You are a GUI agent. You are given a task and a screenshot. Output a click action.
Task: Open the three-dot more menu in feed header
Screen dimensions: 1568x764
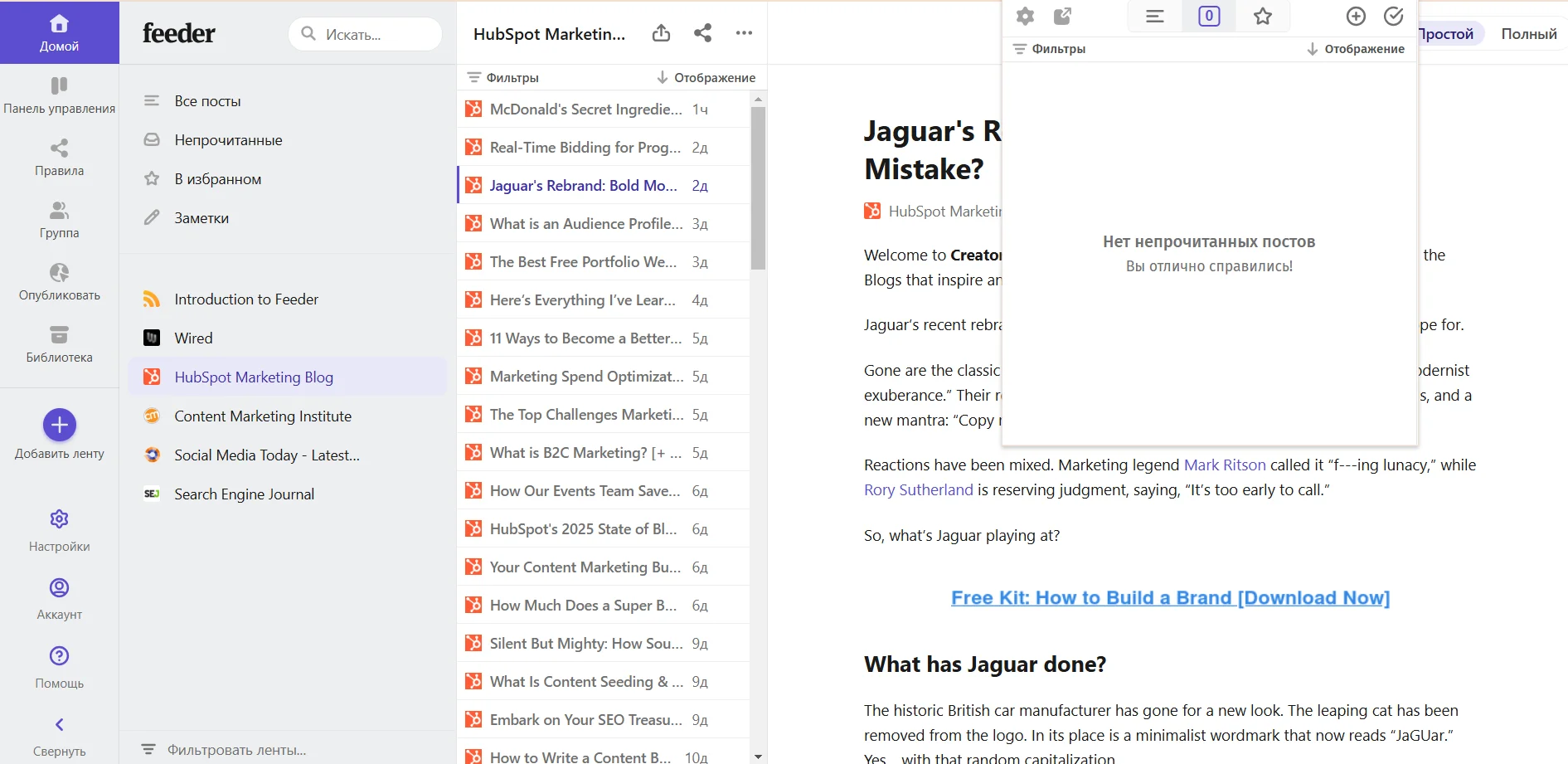coord(744,33)
